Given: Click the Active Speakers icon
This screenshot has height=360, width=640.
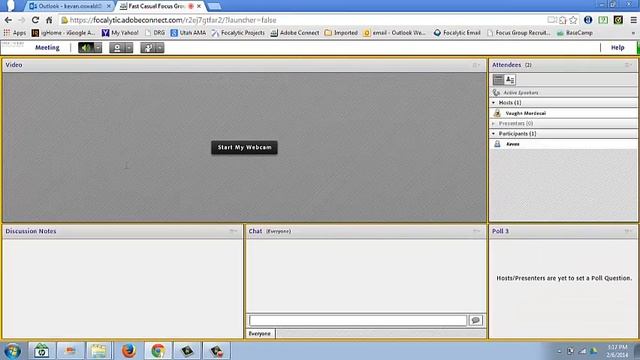Looking at the screenshot, I should click(496, 93).
